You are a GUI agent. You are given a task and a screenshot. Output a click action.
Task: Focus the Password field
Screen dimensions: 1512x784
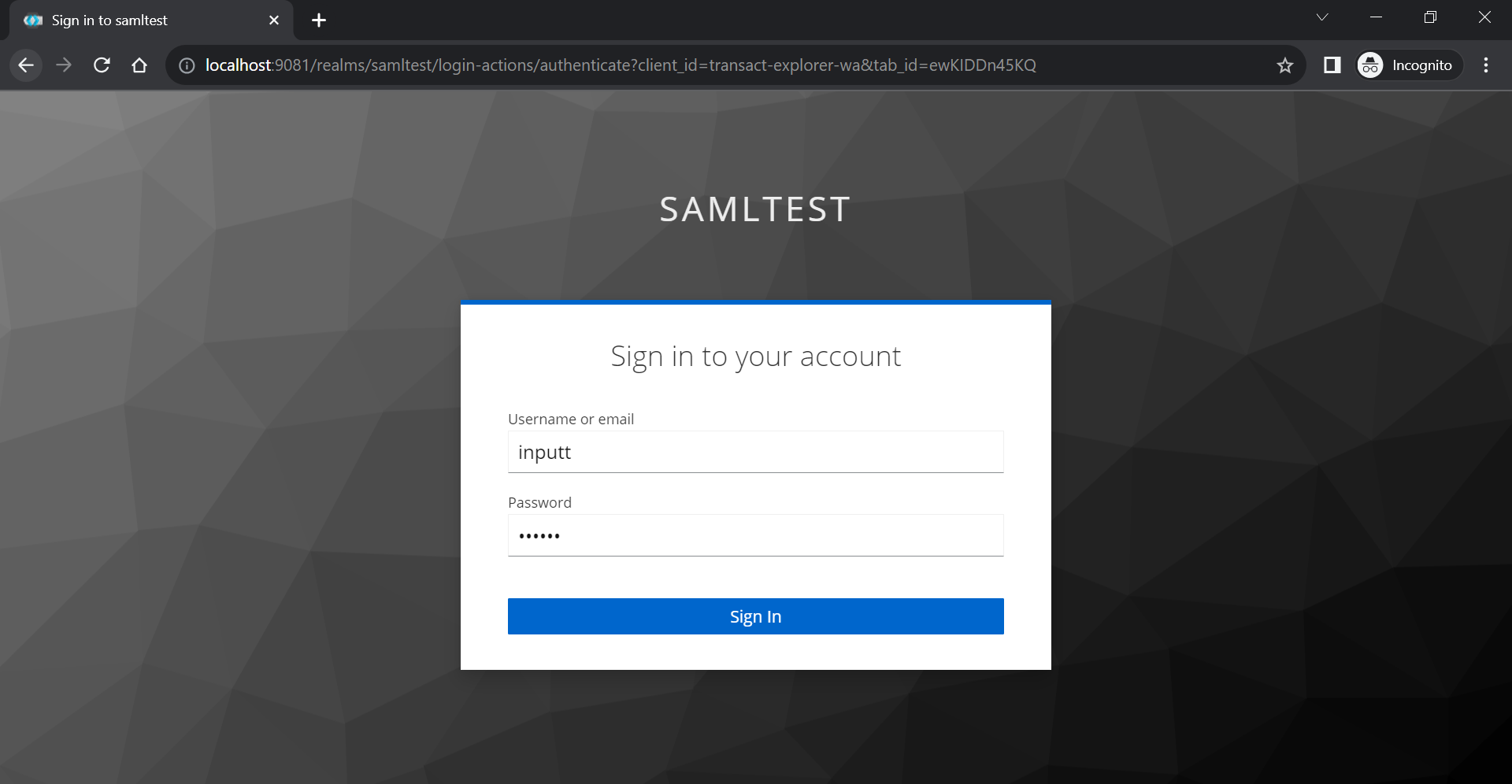pyautogui.click(x=755, y=536)
